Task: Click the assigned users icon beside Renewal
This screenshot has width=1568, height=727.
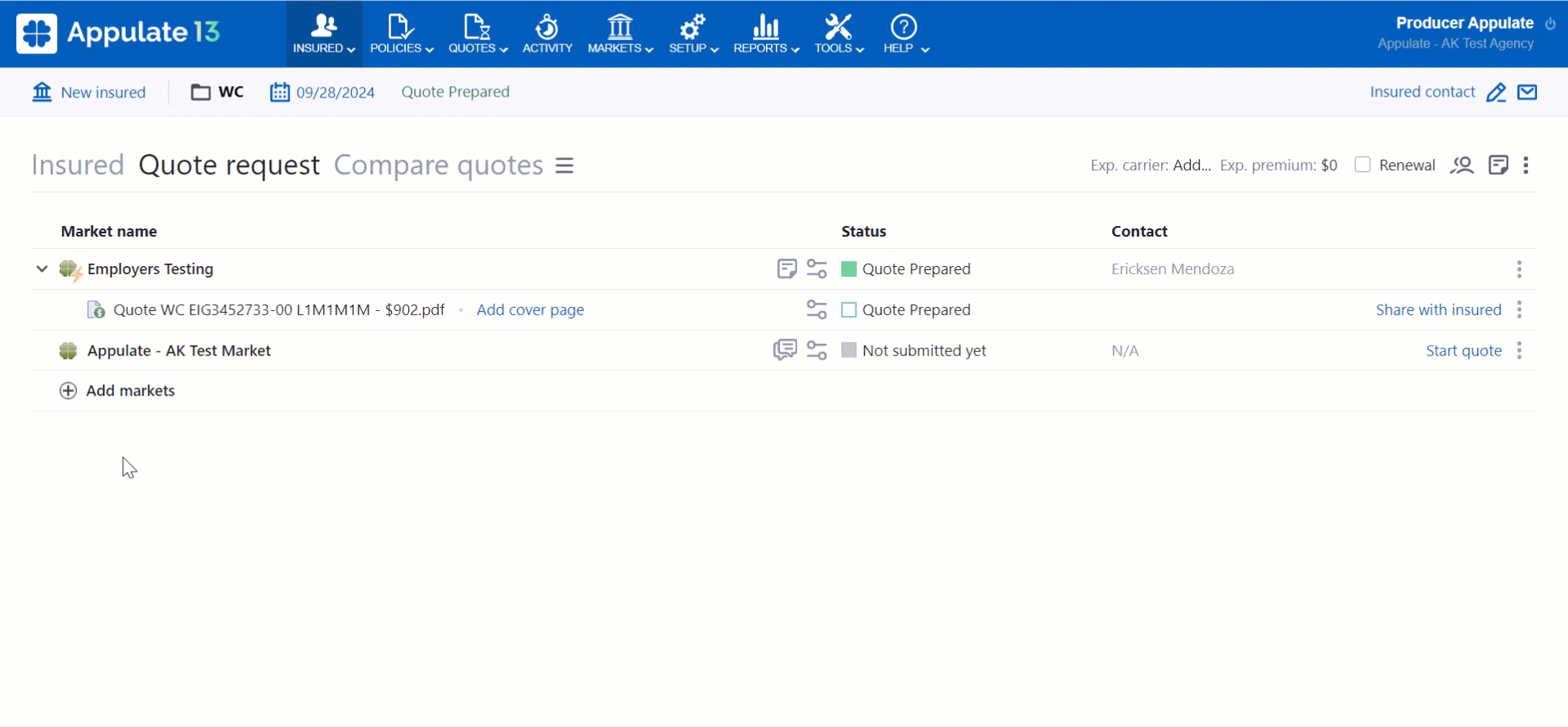Action: (x=1462, y=165)
